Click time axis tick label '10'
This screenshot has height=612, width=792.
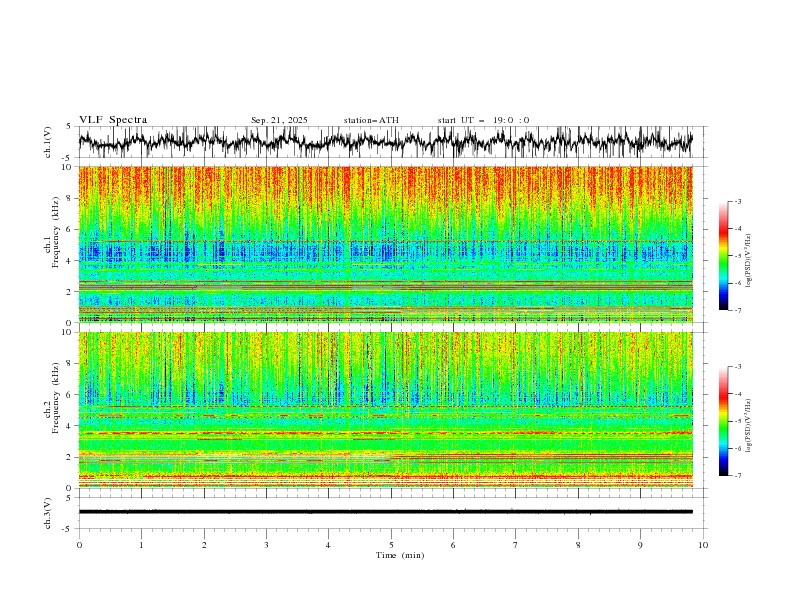tap(703, 545)
